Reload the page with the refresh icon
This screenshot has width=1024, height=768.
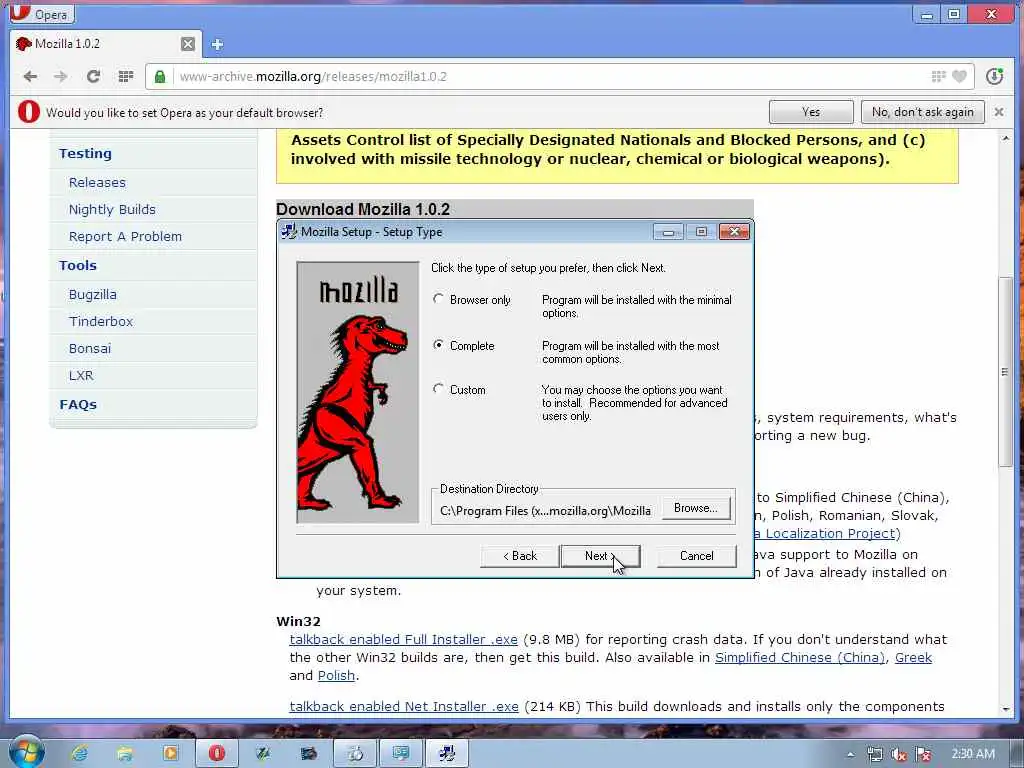pyautogui.click(x=93, y=76)
